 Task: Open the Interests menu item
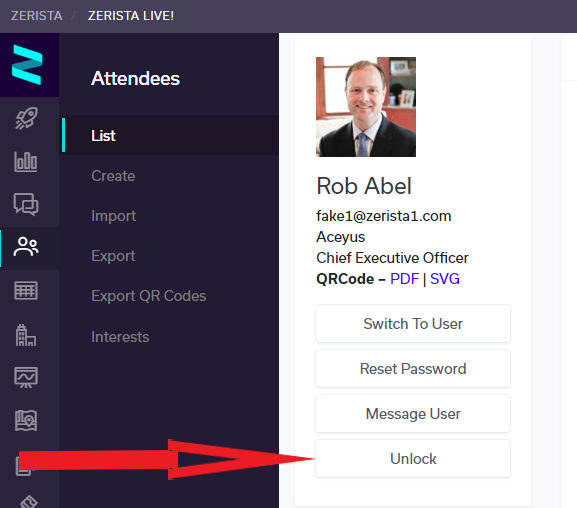(x=120, y=336)
